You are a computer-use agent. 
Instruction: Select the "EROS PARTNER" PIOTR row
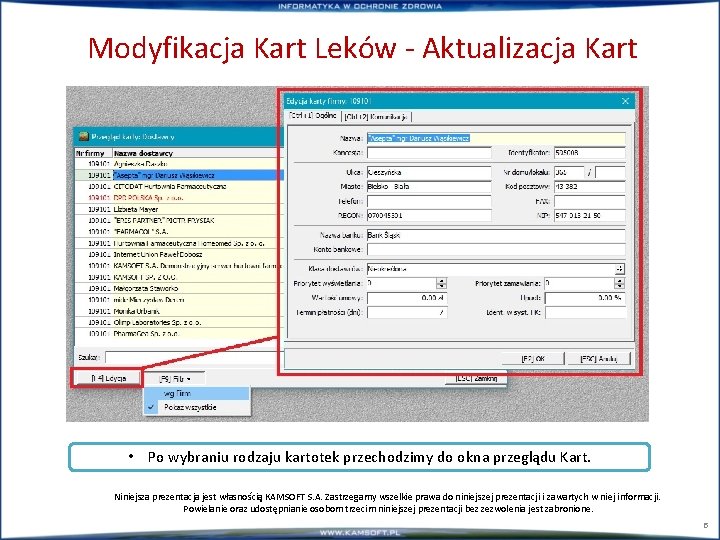[179, 220]
